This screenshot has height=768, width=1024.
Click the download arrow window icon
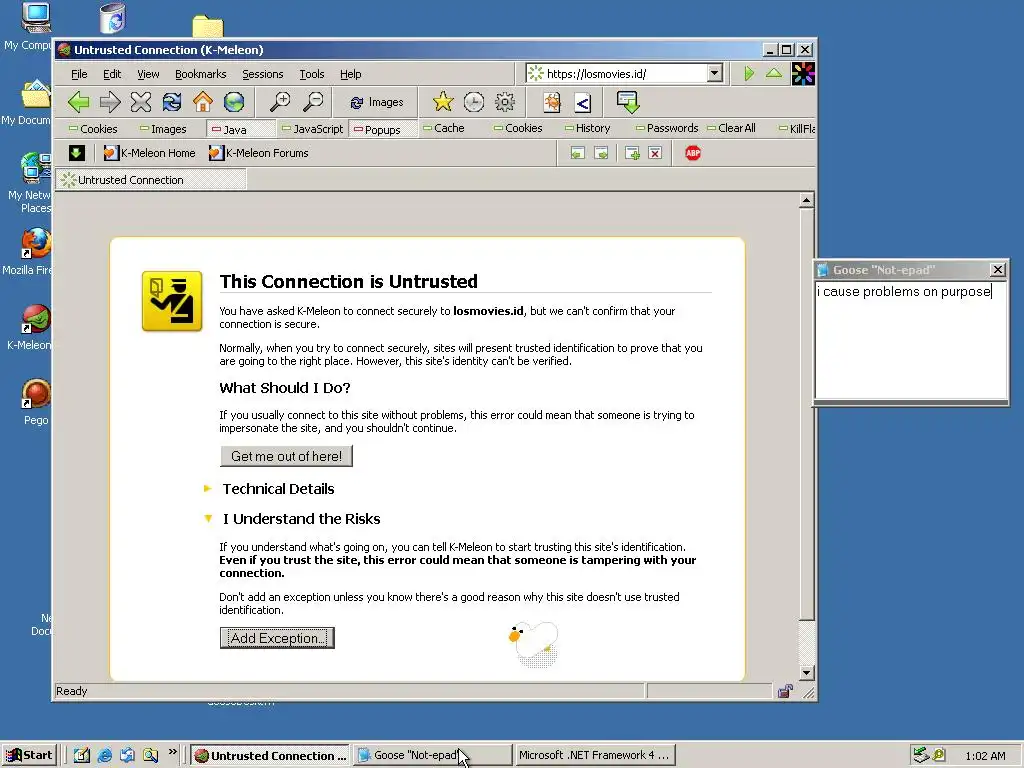[628, 102]
